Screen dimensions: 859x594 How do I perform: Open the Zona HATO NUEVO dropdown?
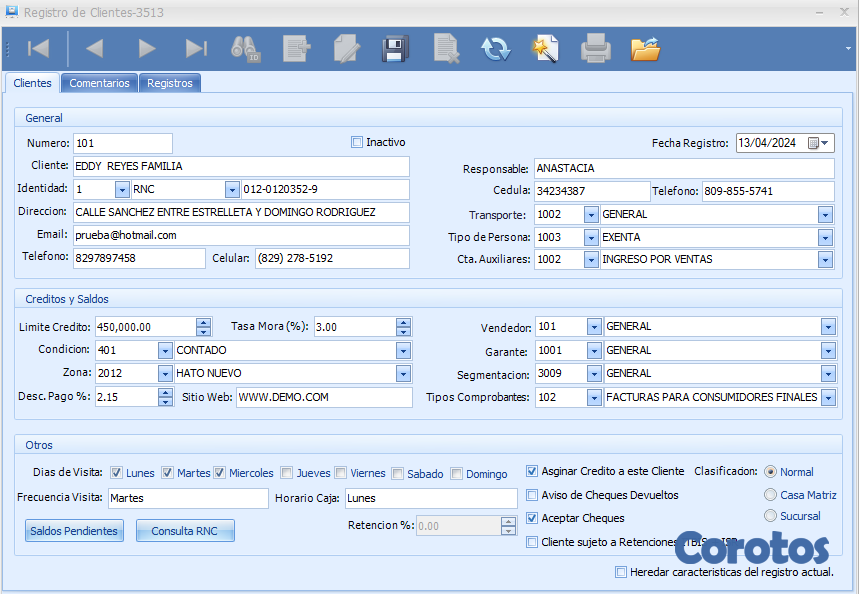point(403,374)
